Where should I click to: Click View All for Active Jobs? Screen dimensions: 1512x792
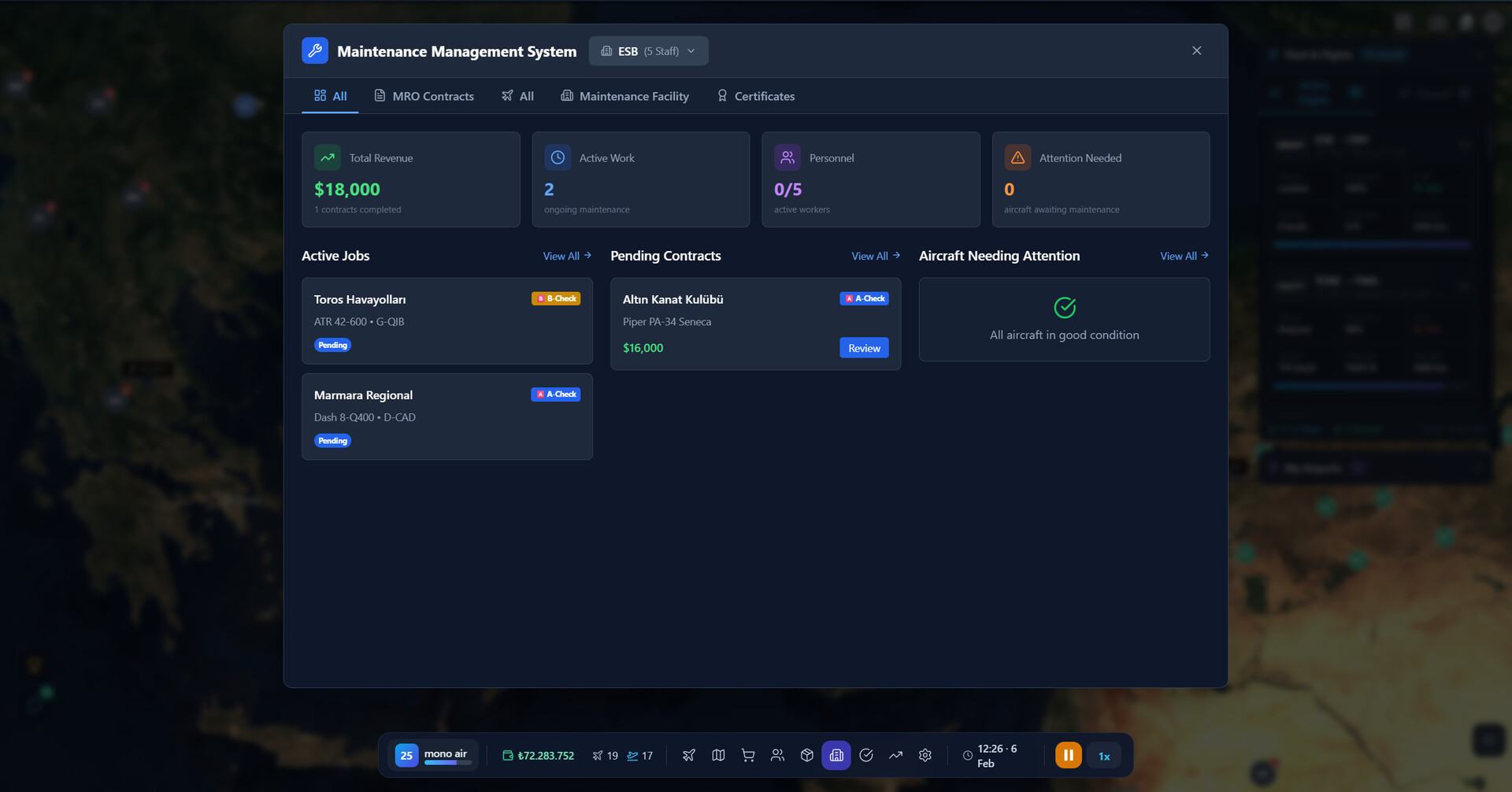pyautogui.click(x=566, y=256)
